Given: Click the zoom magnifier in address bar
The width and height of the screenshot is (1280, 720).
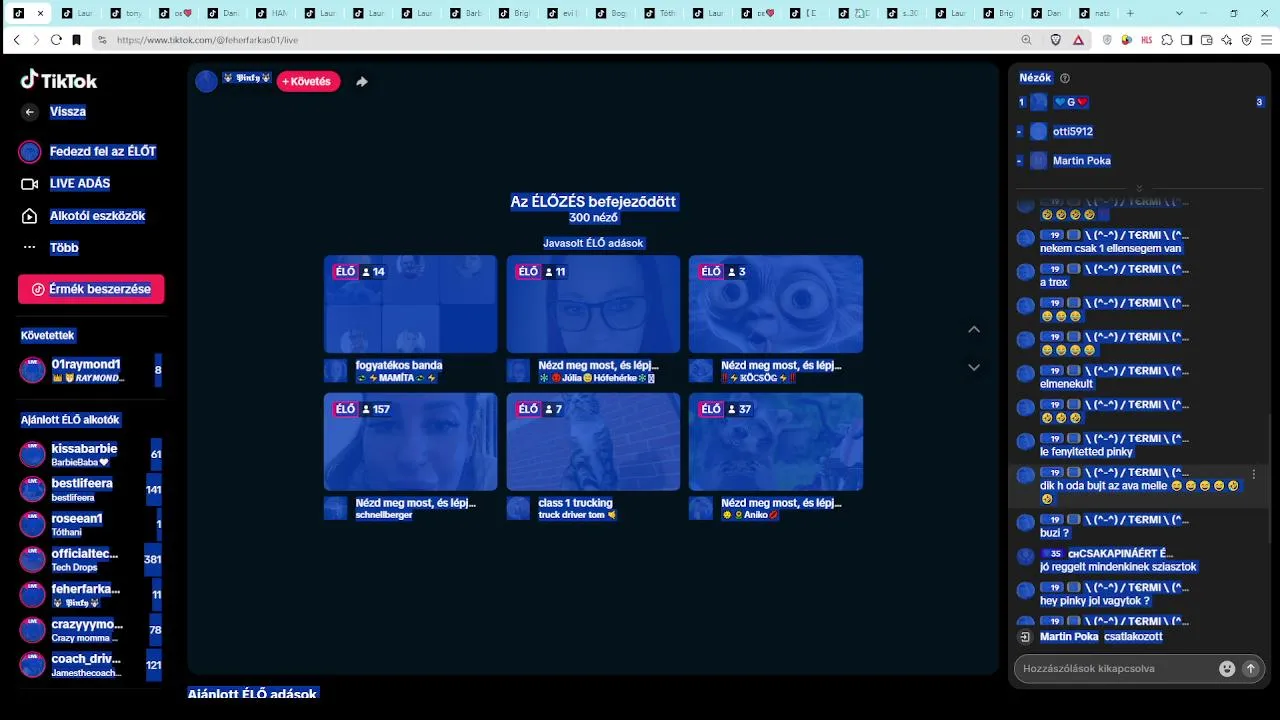Looking at the screenshot, I should pyautogui.click(x=1026, y=40).
